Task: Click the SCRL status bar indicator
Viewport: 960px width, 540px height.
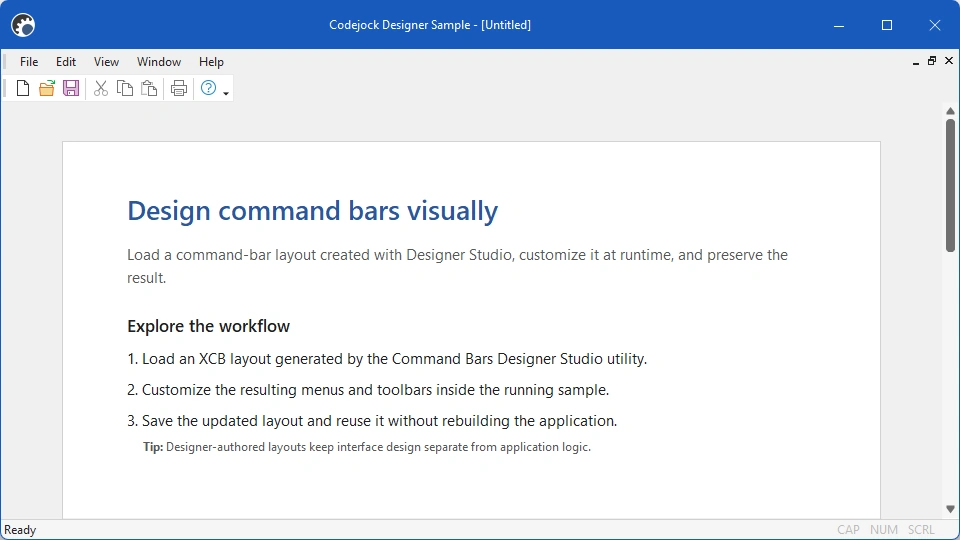Action: point(921,530)
